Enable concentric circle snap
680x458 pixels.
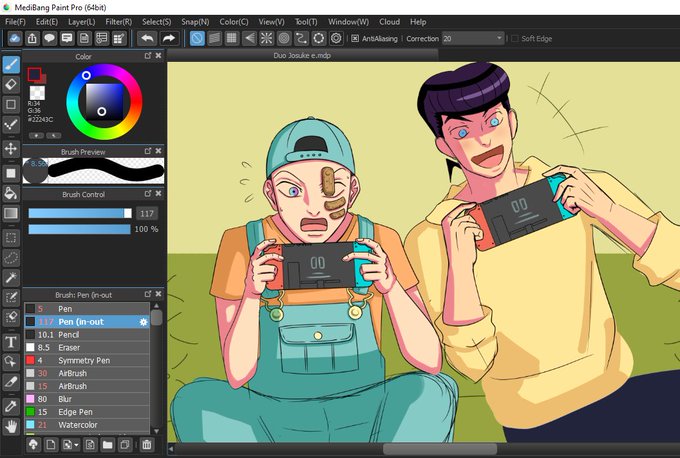point(284,39)
